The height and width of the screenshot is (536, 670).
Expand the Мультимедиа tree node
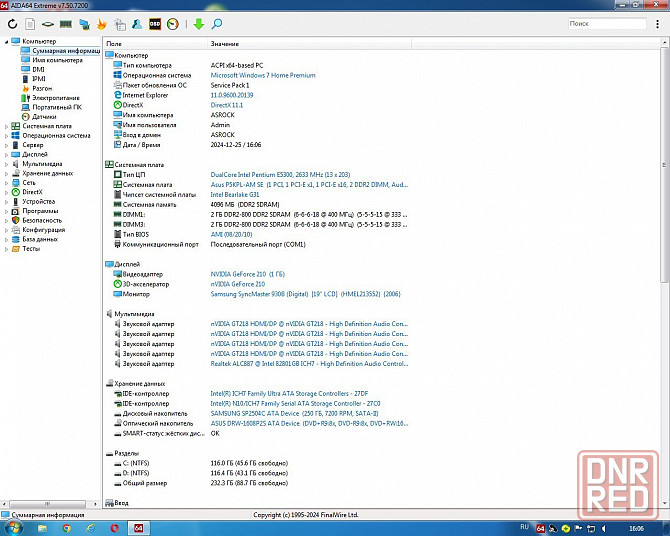tap(6, 164)
